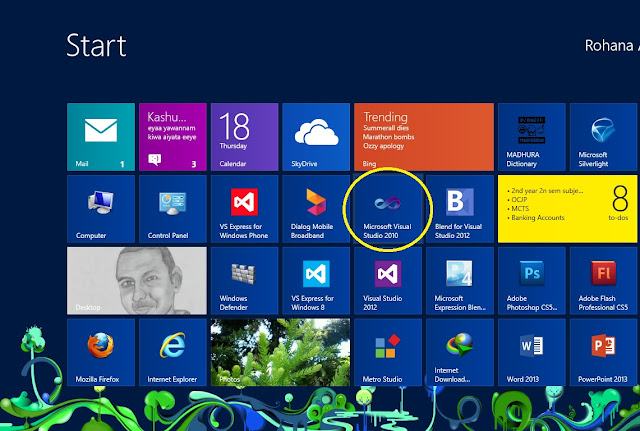Open PowerPoint 2013
640x431 pixels.
[603, 353]
